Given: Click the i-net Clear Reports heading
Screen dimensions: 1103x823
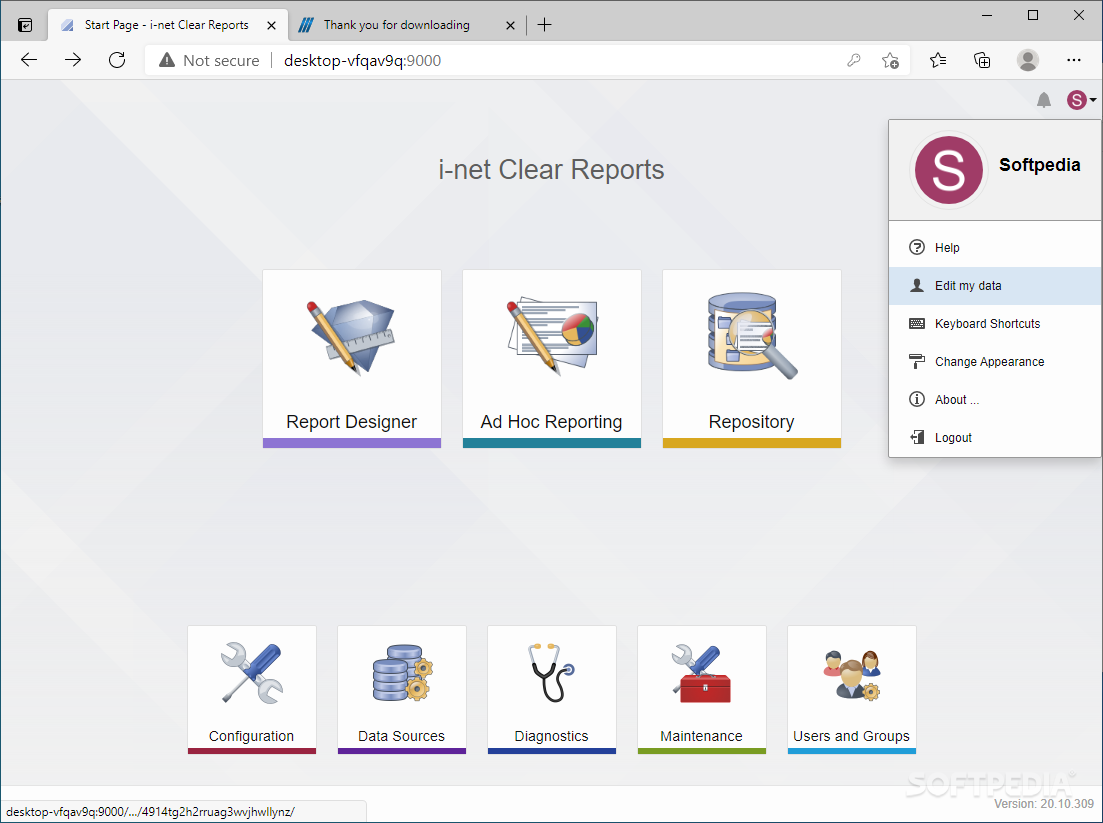Looking at the screenshot, I should (552, 170).
